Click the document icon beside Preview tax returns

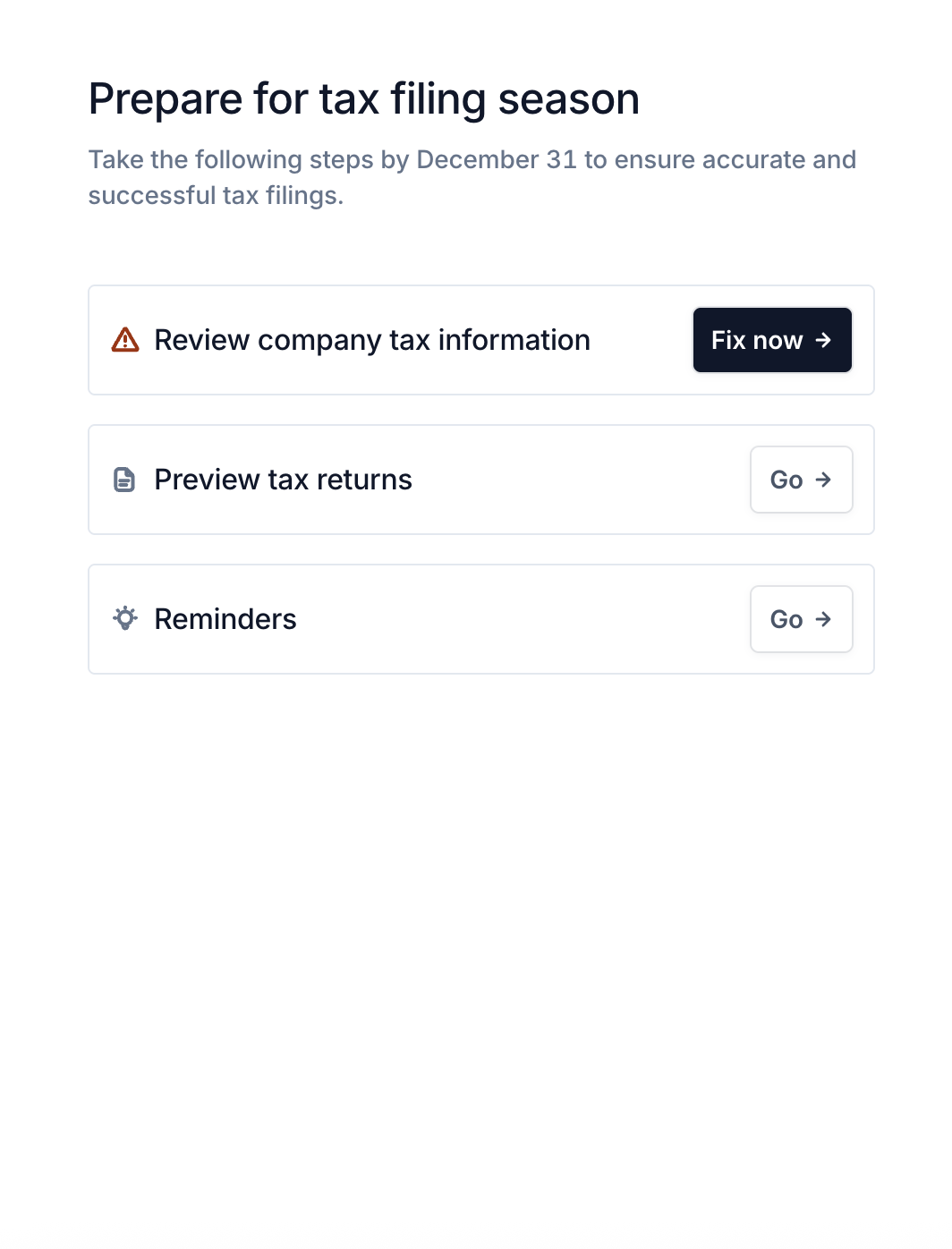(x=124, y=480)
